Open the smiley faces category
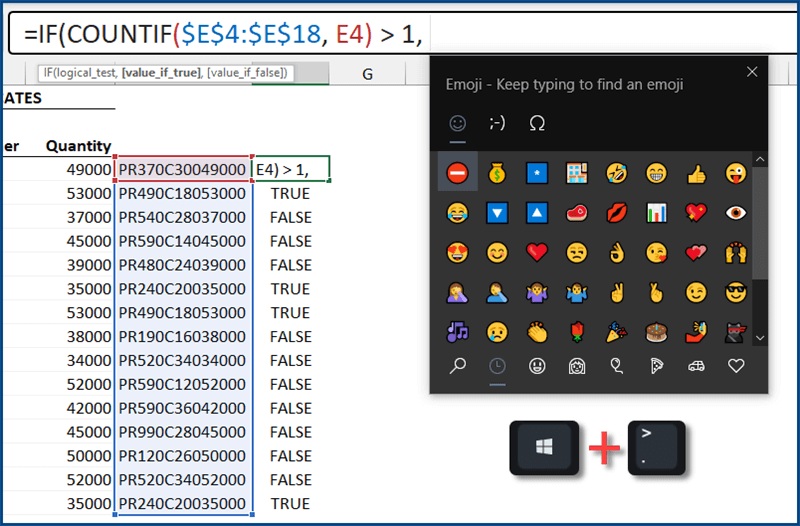Screen dimensions: 800x526 [537, 366]
